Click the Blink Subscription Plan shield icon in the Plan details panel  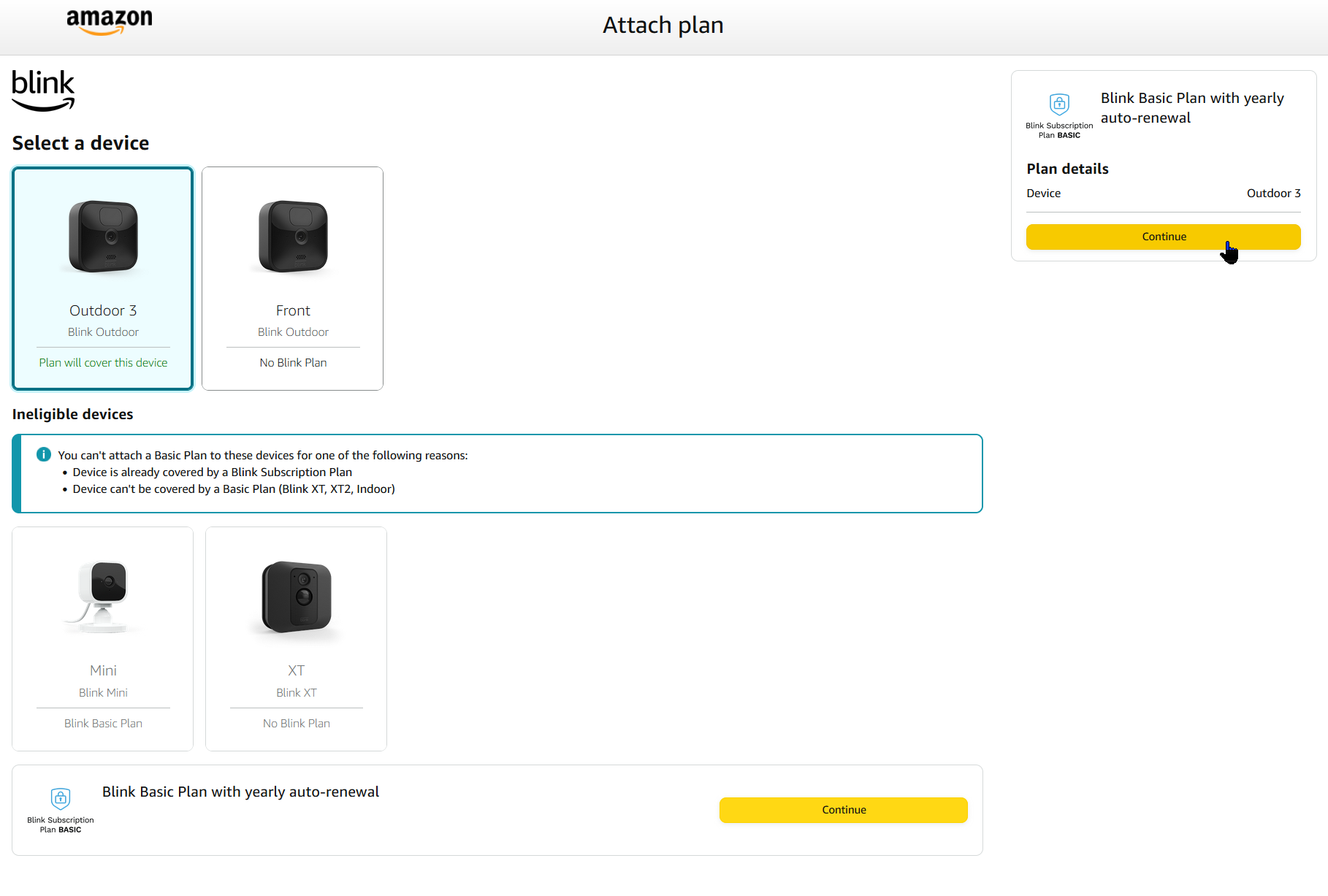[1059, 104]
